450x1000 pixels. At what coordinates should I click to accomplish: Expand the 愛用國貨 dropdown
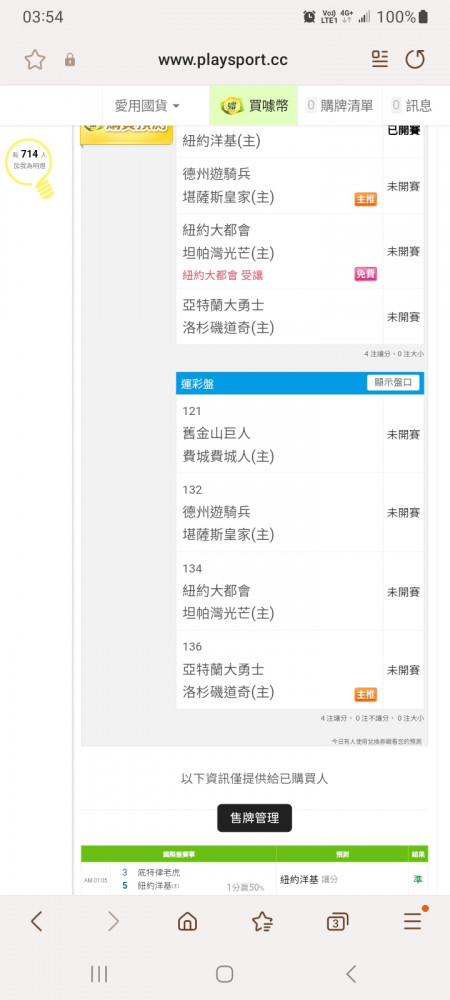coord(147,106)
